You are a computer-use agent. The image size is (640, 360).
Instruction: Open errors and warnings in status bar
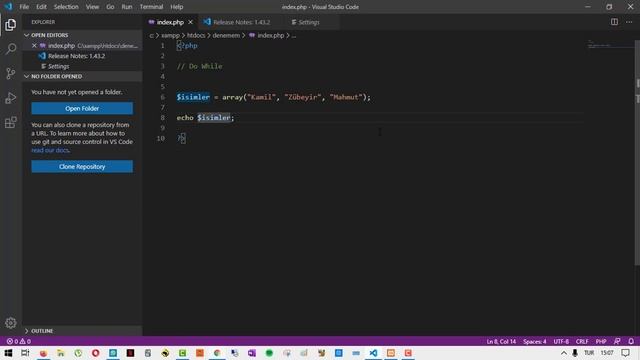tap(19, 341)
